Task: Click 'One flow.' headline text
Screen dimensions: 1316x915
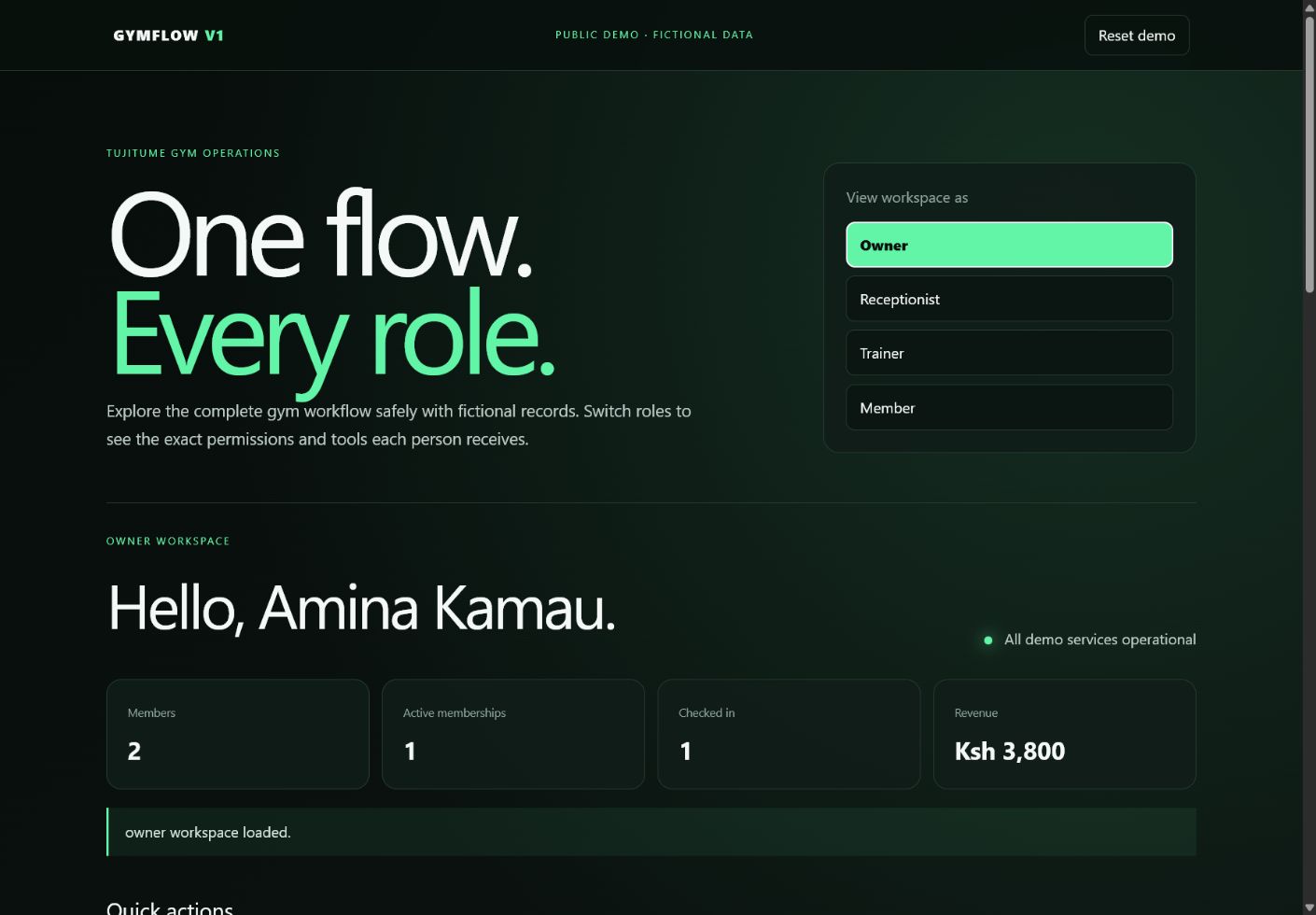Action: [320, 233]
